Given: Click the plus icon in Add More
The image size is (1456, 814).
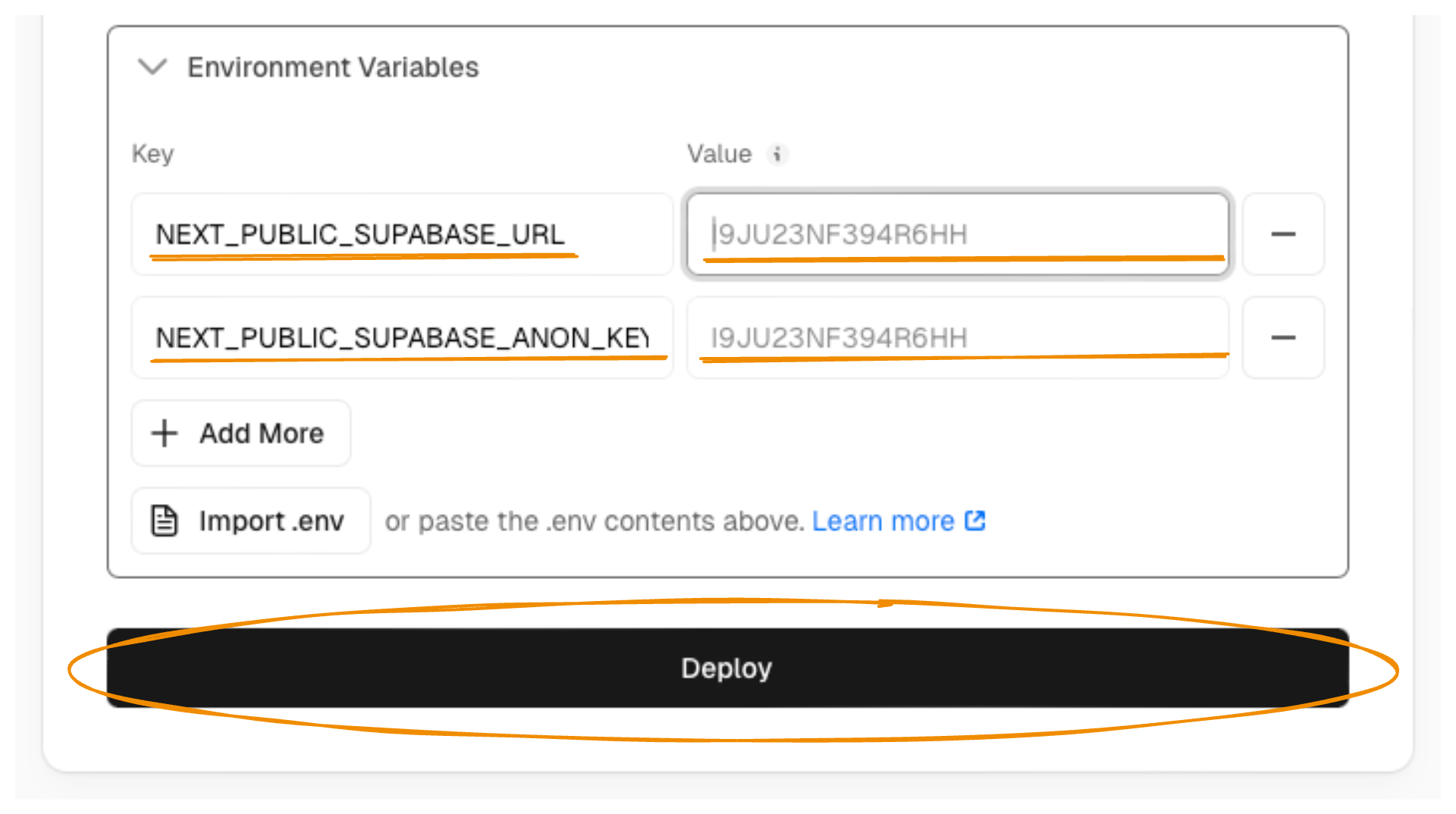Looking at the screenshot, I should point(165,434).
